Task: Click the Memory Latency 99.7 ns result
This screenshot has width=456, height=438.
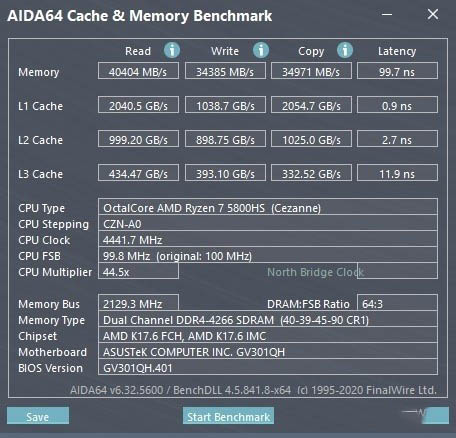Action: point(397,71)
